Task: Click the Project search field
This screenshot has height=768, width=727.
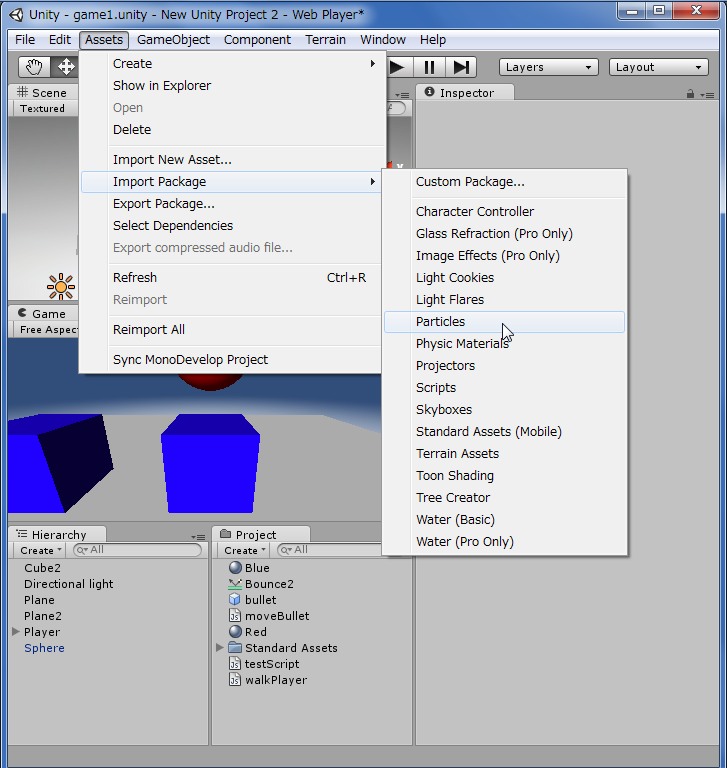Action: click(x=329, y=550)
